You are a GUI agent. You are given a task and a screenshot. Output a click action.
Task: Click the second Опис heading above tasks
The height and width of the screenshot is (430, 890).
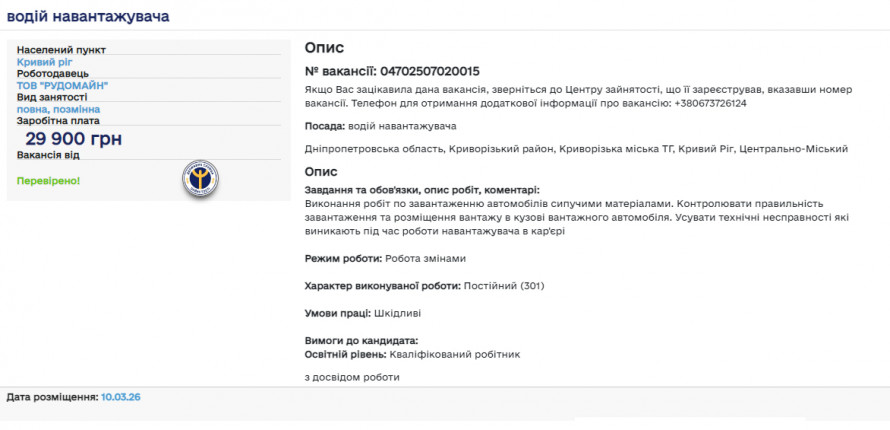click(x=321, y=171)
